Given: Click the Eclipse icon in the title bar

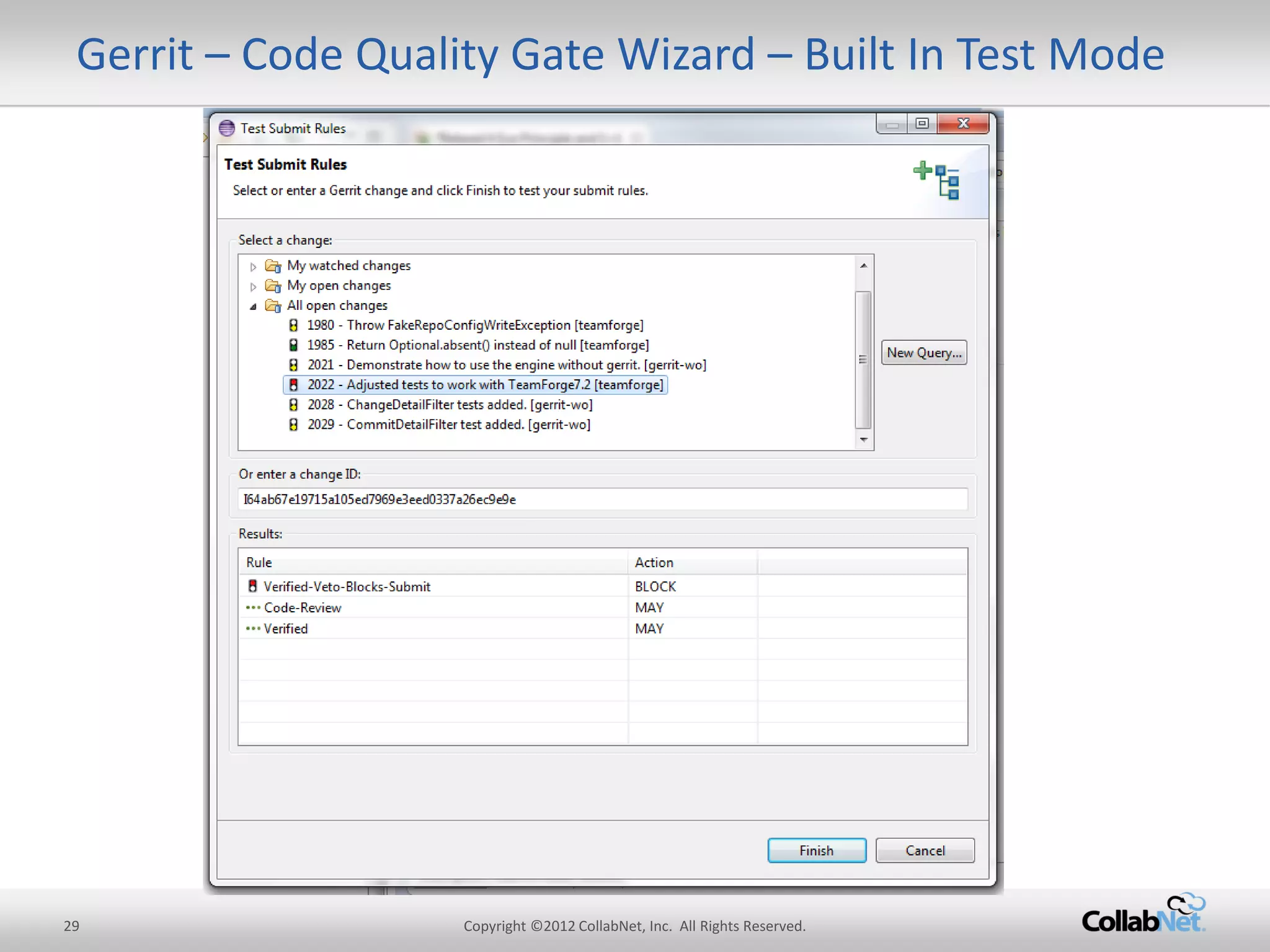Looking at the screenshot, I should point(227,128).
